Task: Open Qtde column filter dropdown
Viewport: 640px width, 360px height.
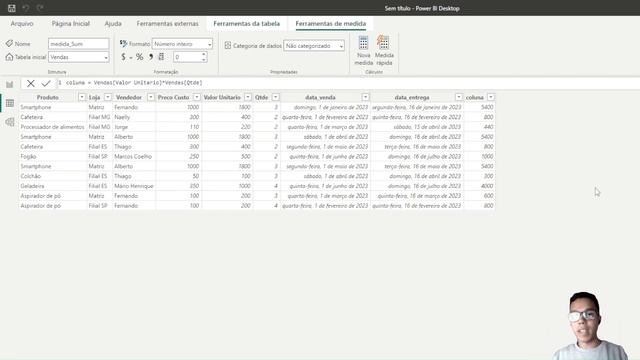Action: 276,97
